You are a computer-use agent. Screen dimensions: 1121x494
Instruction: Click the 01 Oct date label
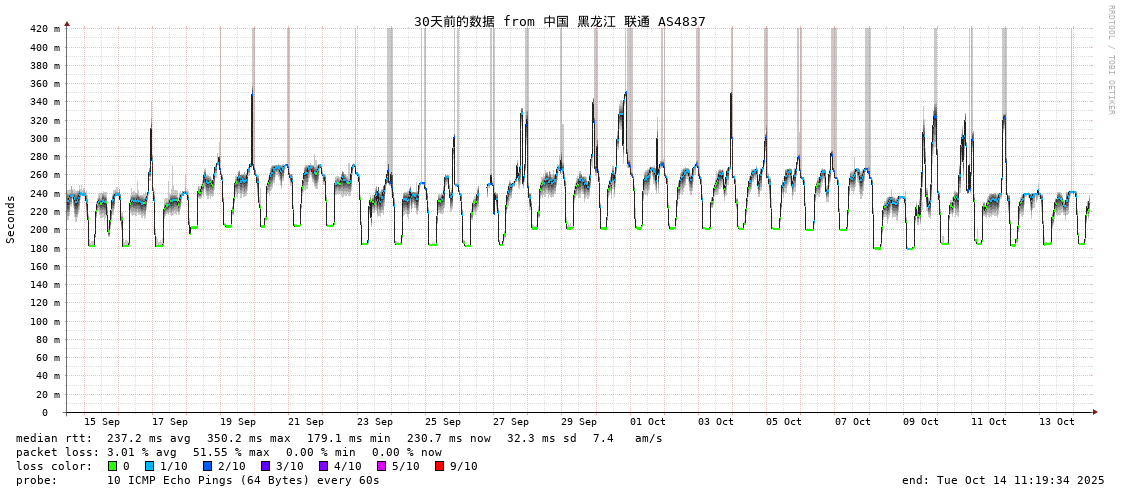pos(647,422)
